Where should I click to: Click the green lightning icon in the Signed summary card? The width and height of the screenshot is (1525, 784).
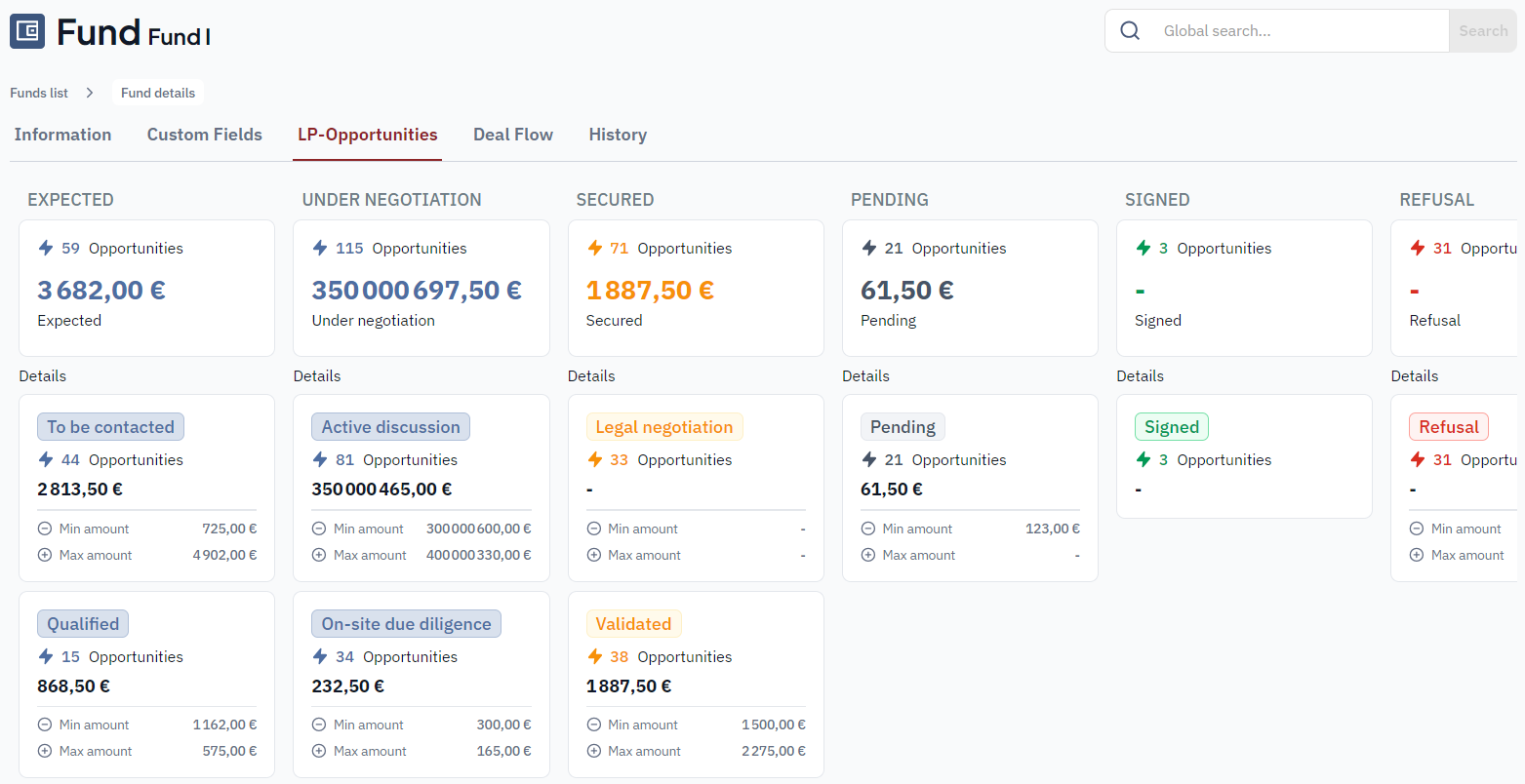[1144, 248]
